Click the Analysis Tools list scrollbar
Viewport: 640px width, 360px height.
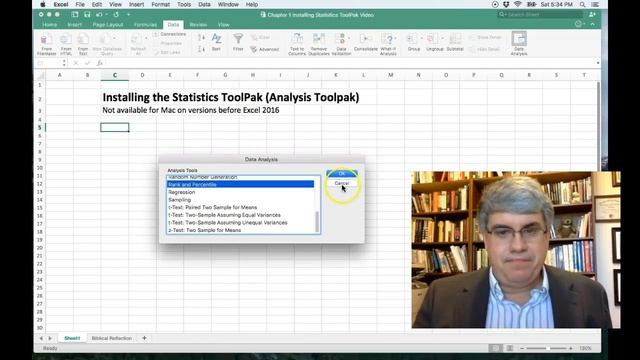click(318, 222)
